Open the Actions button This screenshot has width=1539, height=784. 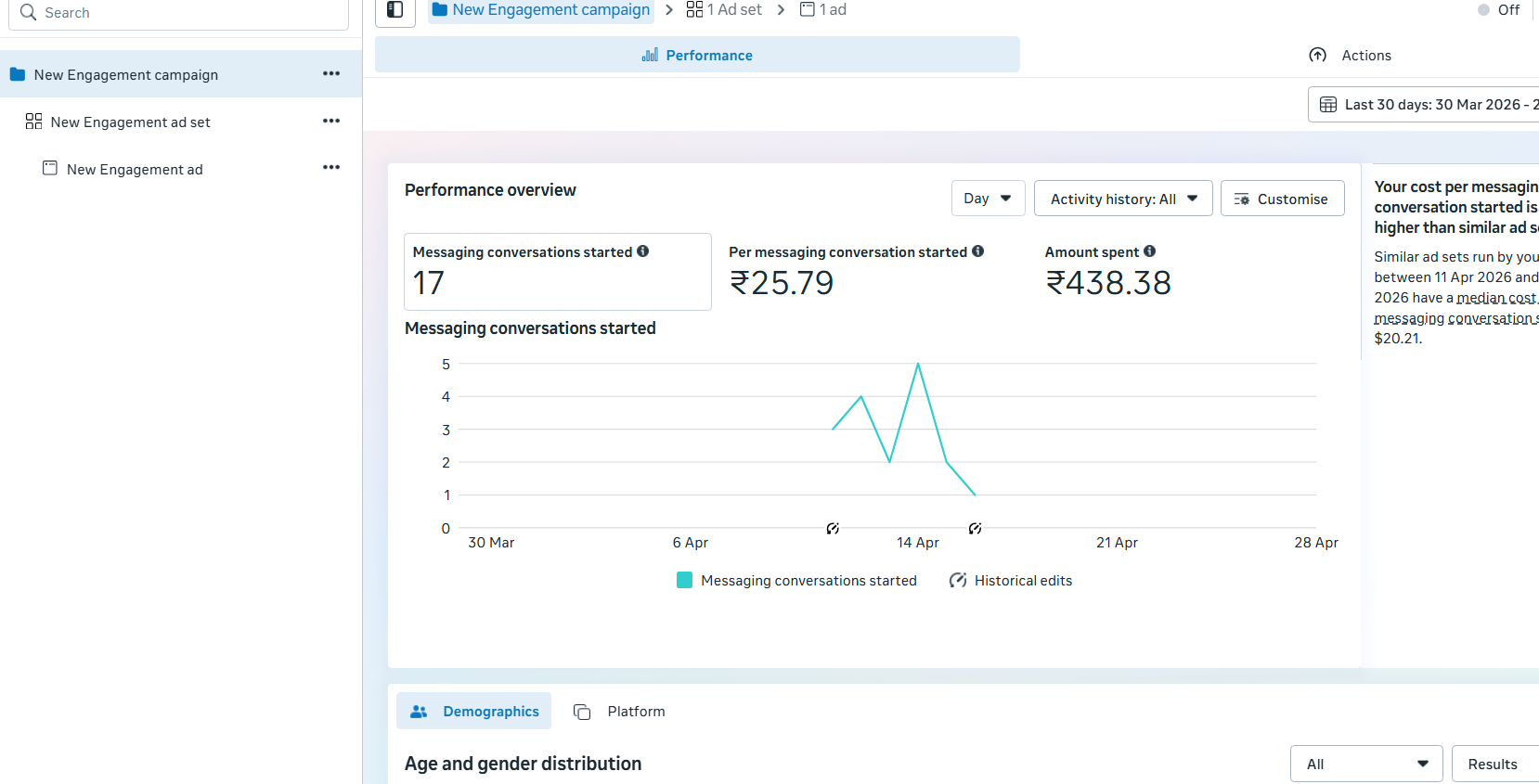pos(1351,56)
